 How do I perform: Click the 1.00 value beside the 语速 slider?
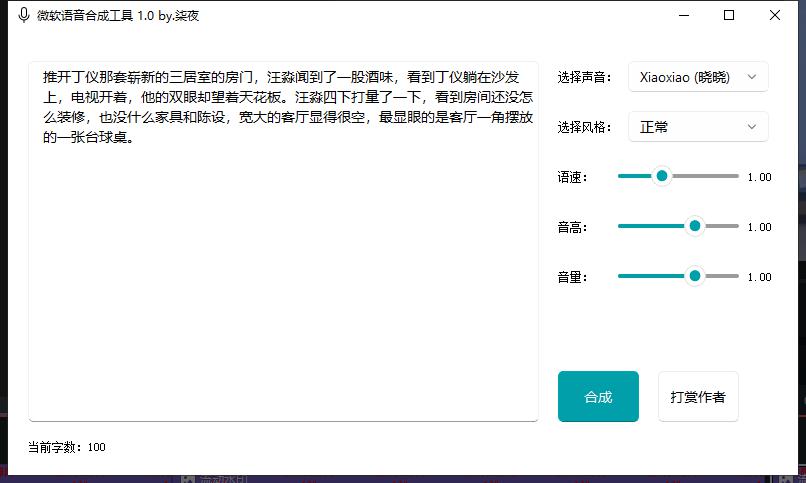pyautogui.click(x=759, y=177)
